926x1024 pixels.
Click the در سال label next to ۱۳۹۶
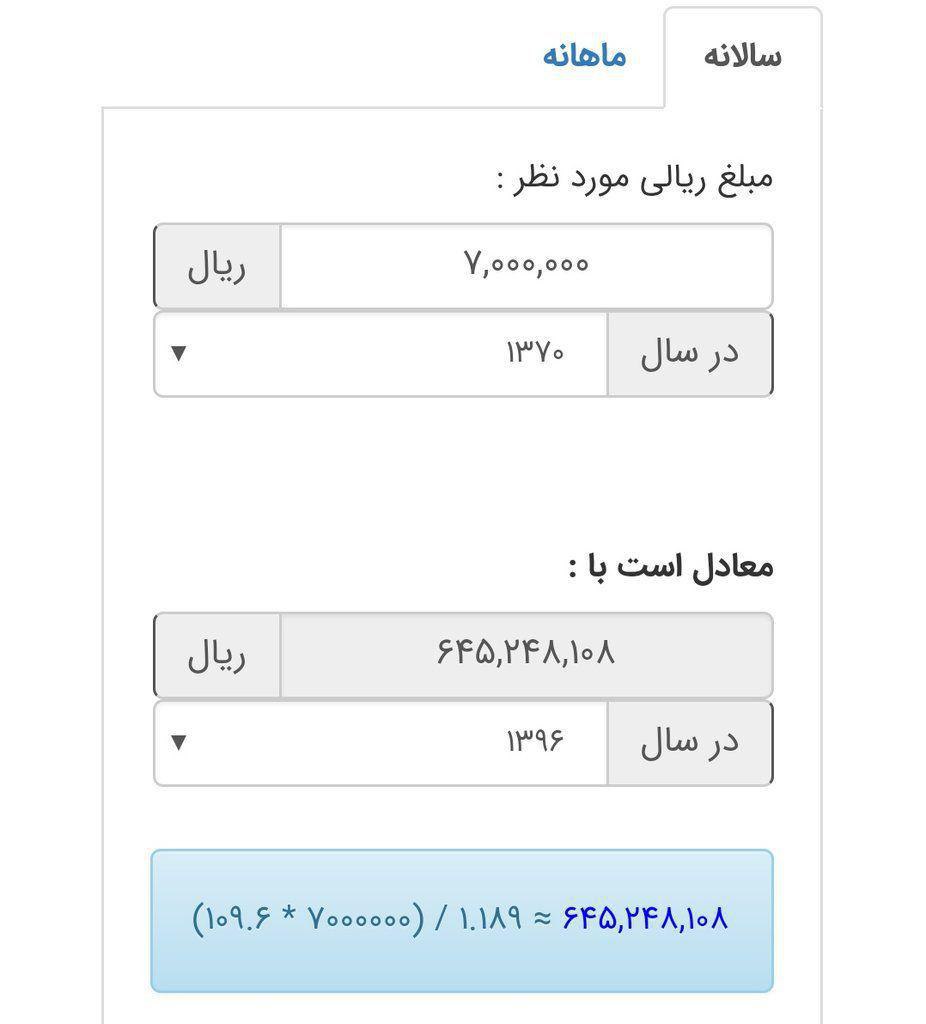(x=689, y=742)
